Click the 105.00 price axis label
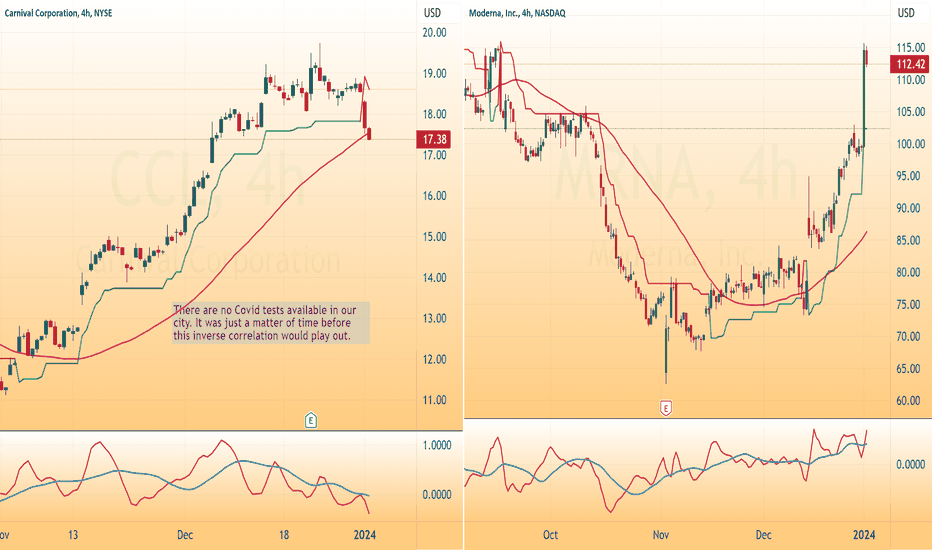Viewport: 932px width, 550px height. pyautogui.click(x=911, y=112)
